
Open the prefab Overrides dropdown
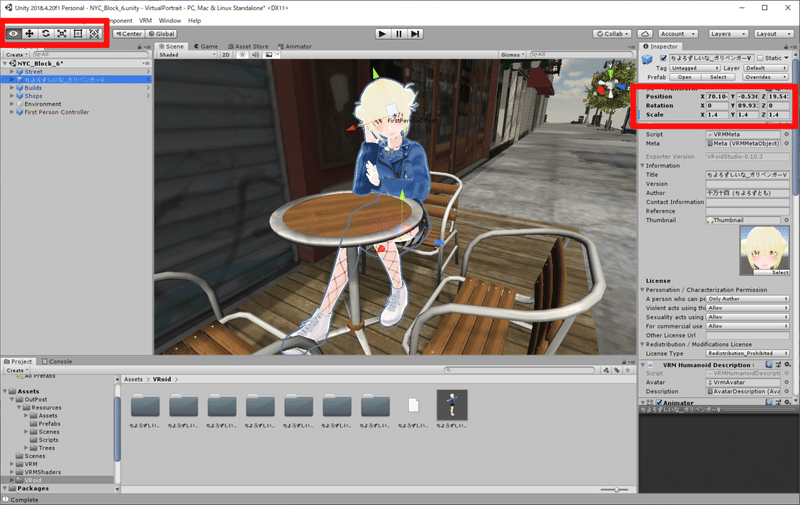point(765,77)
